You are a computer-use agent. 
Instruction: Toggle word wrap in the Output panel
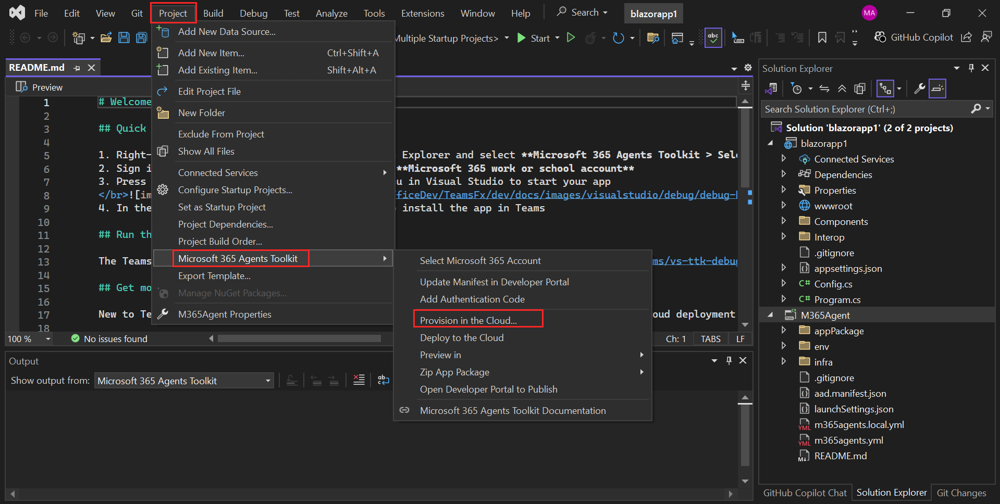pos(383,381)
